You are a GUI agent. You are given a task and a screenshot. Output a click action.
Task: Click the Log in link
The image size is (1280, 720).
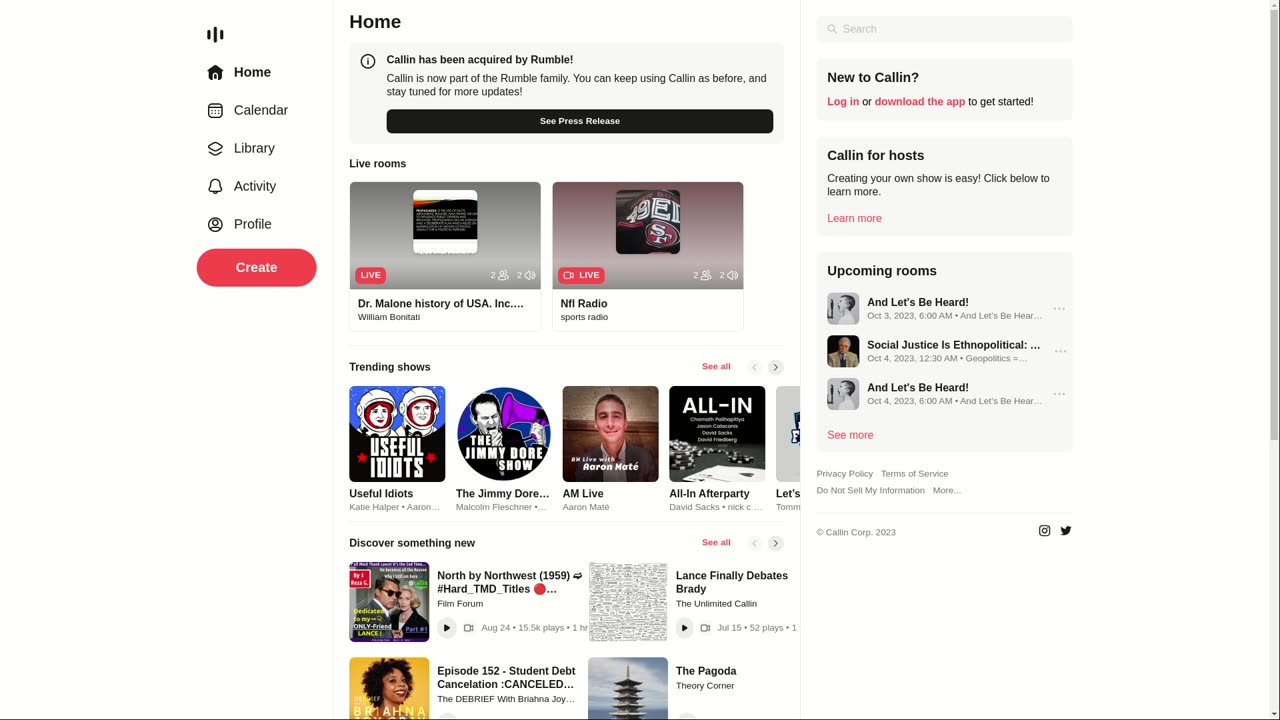tap(843, 102)
